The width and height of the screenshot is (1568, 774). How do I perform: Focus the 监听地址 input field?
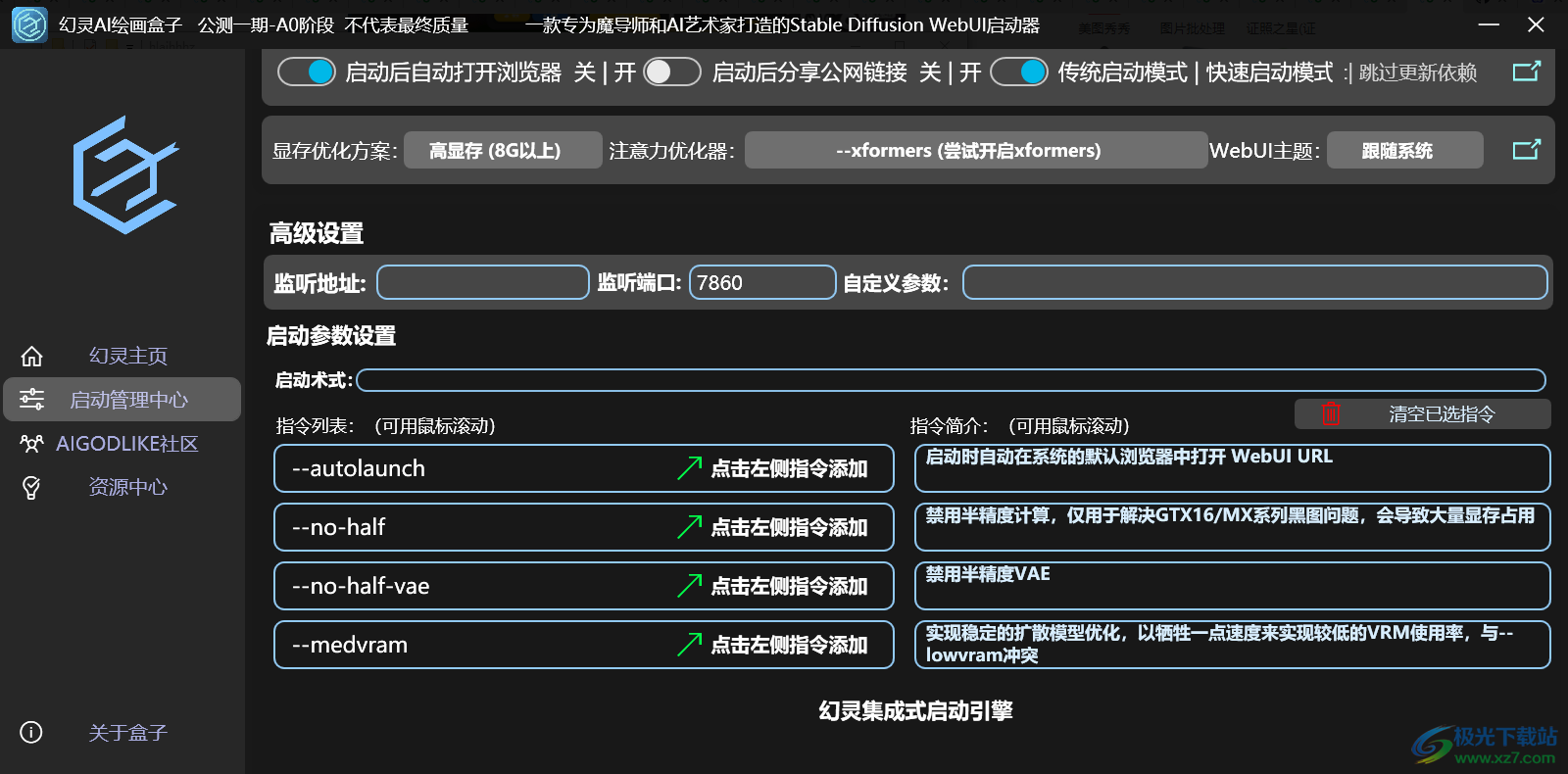click(483, 282)
